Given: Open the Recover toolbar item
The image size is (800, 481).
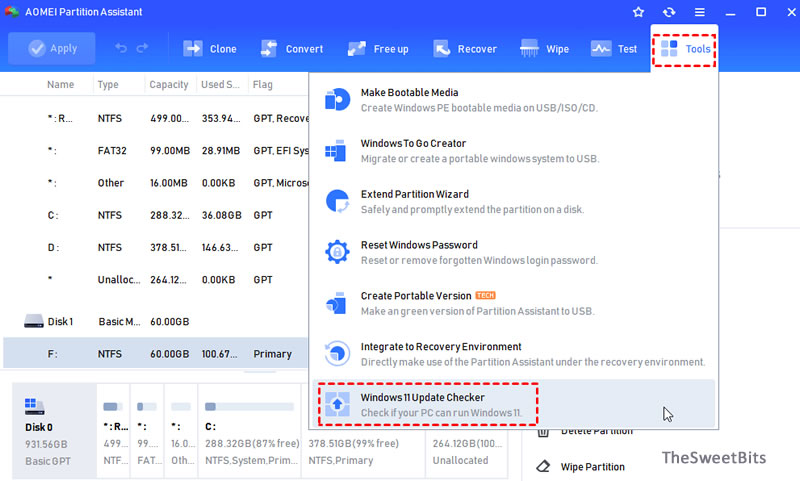Looking at the screenshot, I should (465, 49).
